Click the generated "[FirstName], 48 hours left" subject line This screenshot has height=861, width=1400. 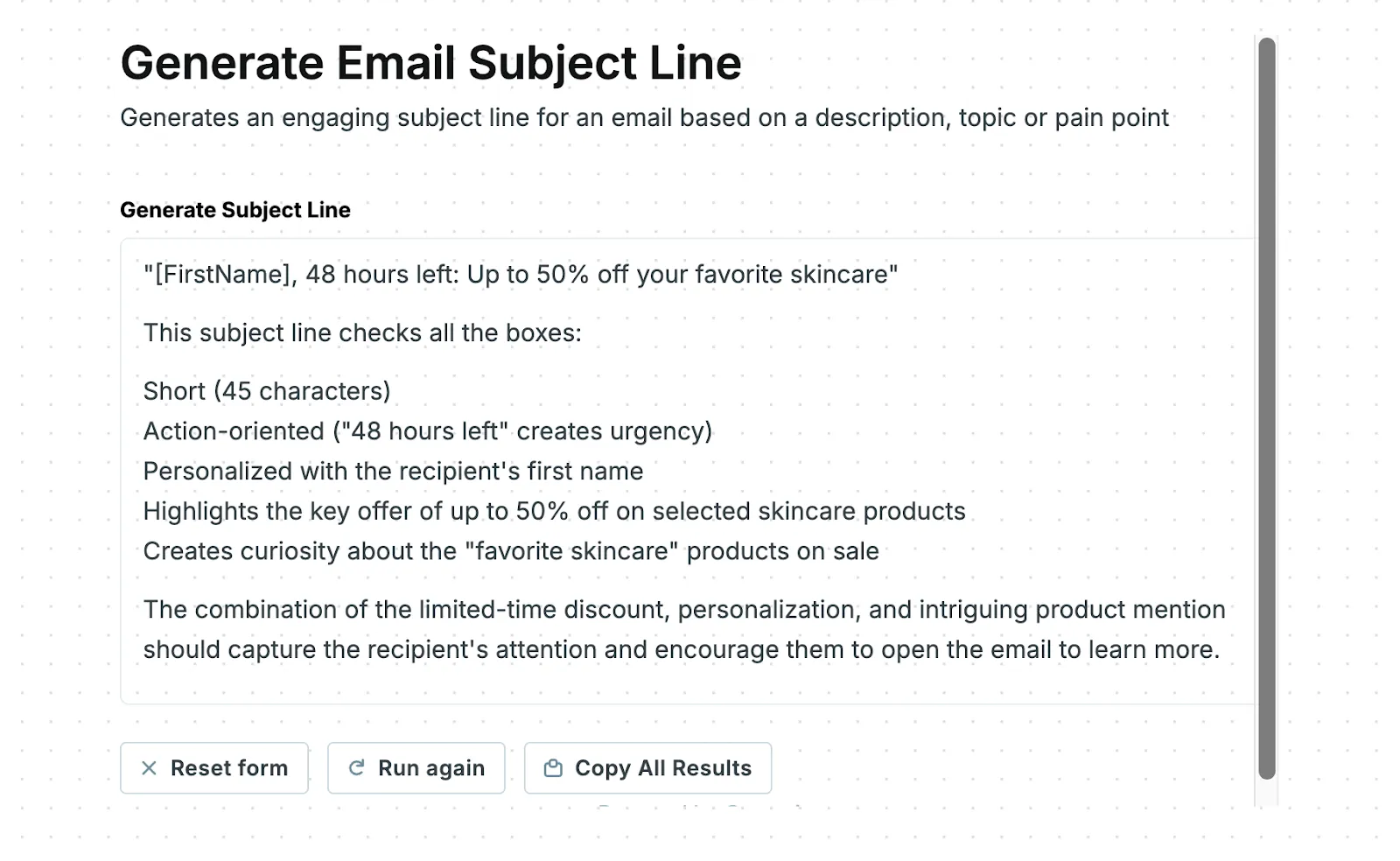pyautogui.click(x=521, y=275)
